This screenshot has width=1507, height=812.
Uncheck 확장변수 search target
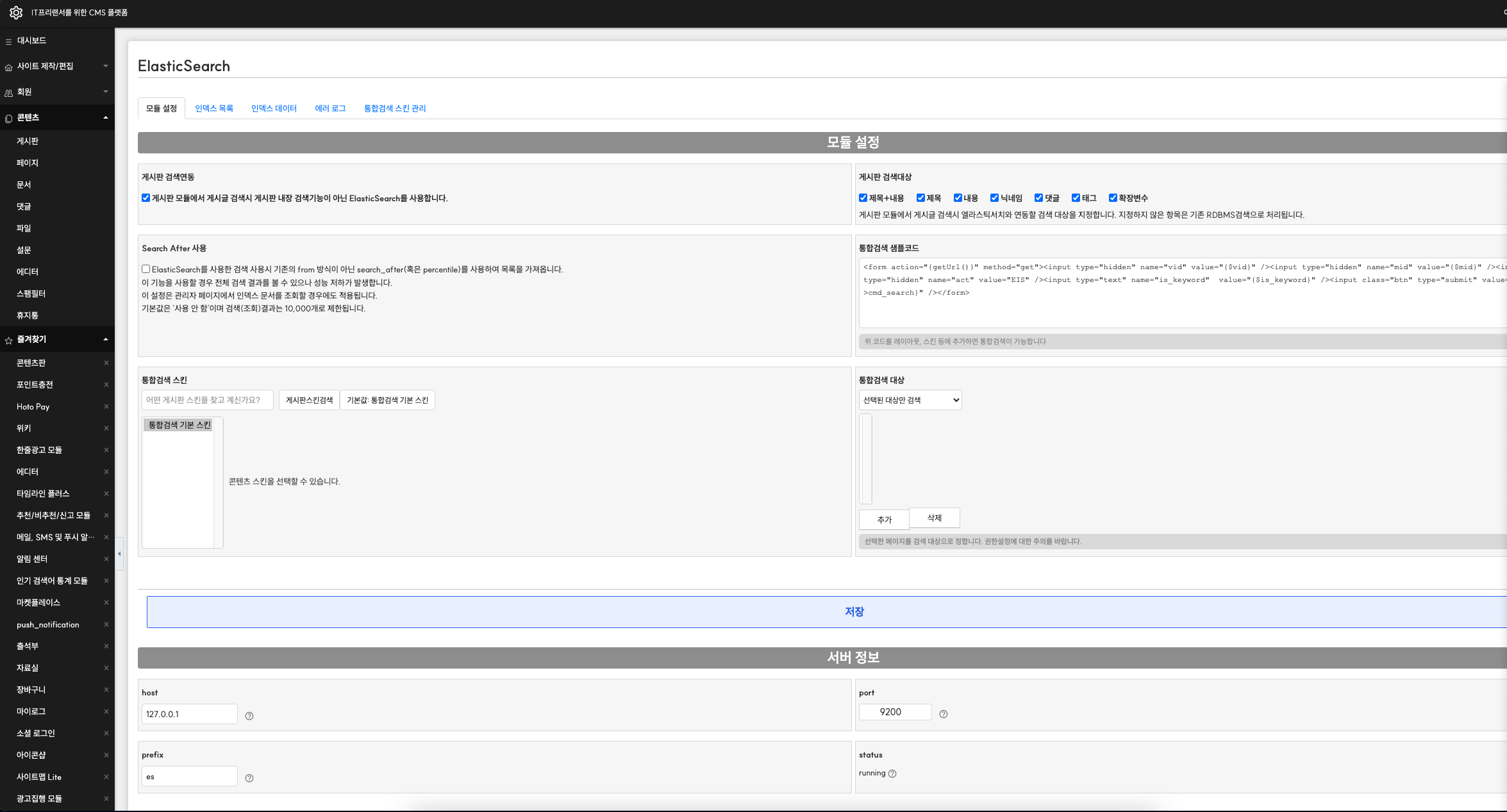(1113, 198)
